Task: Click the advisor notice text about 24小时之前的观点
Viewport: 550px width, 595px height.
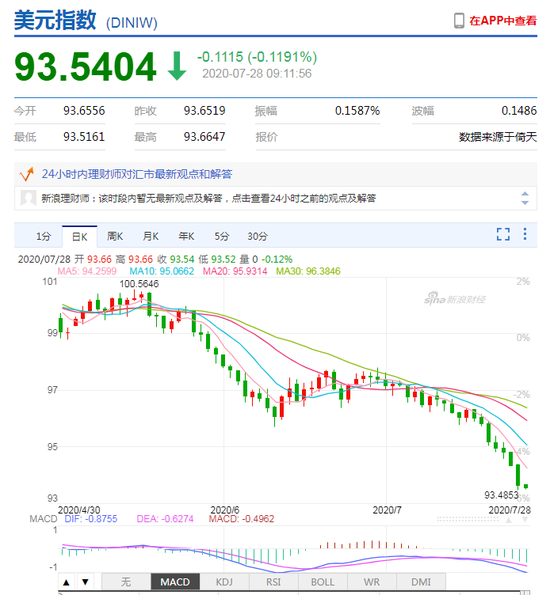Action: point(209,198)
